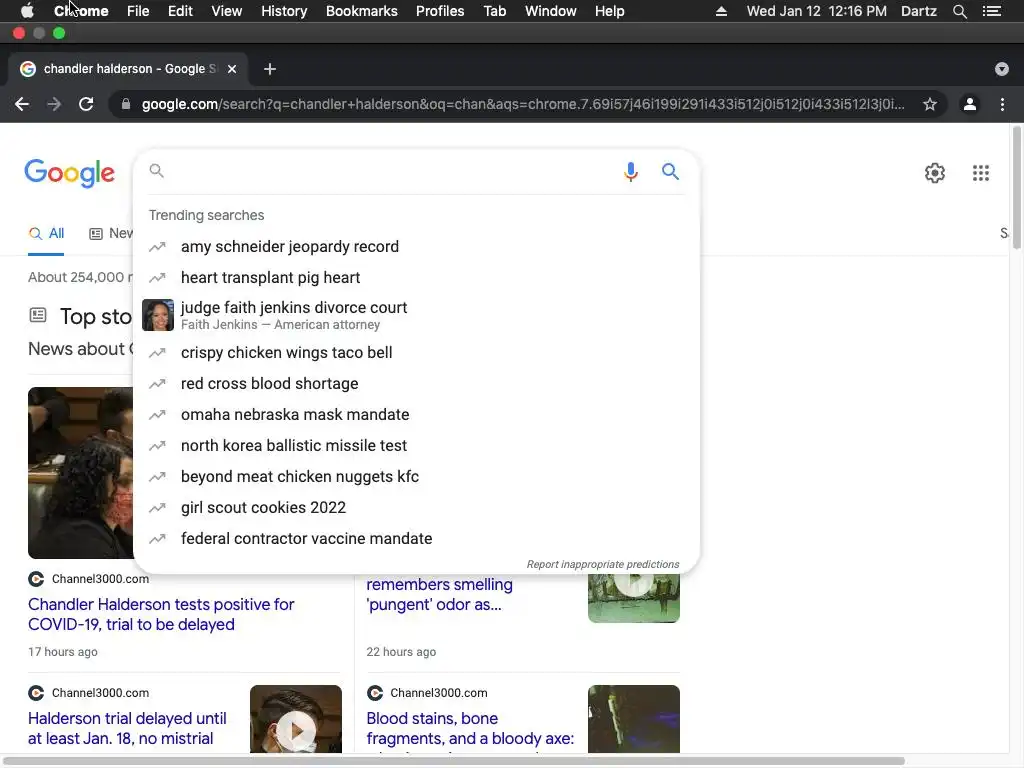This screenshot has height=768, width=1024.
Task: Click into the Google search field
Action: coord(391,171)
